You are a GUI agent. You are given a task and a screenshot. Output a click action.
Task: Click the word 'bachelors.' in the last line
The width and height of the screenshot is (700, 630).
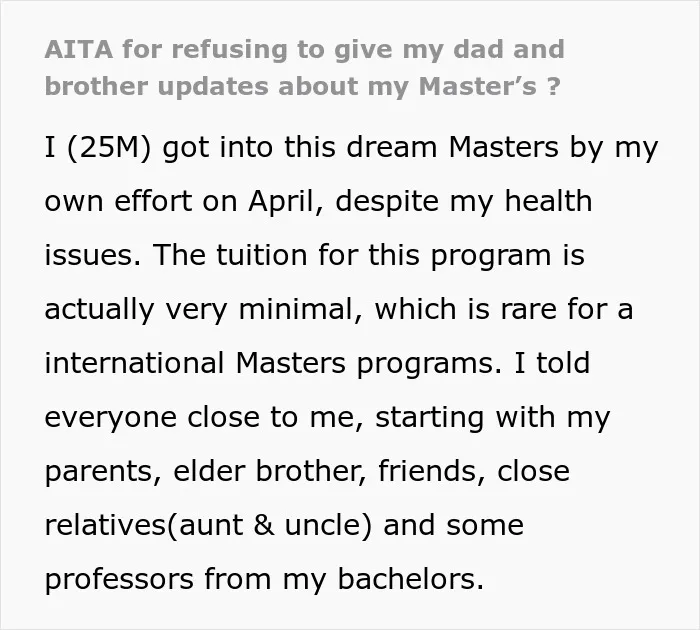click(x=410, y=579)
